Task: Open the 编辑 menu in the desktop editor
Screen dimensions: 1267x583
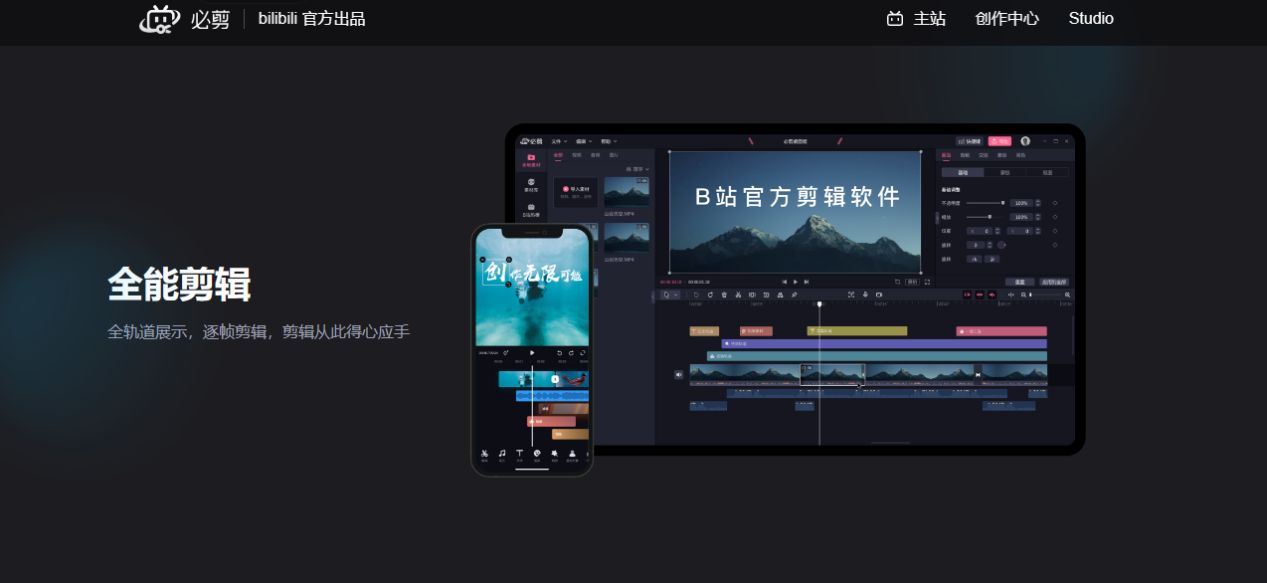Action: [584, 141]
